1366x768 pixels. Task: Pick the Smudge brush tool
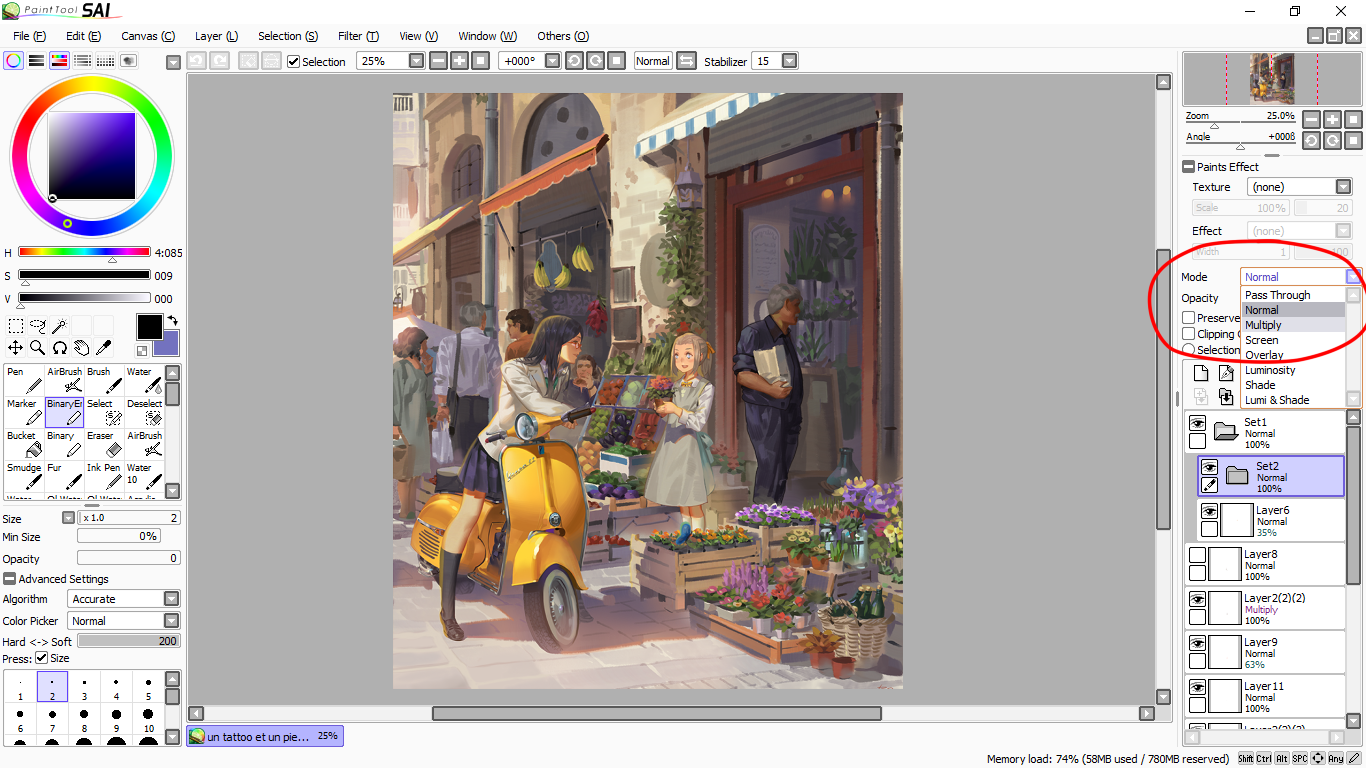point(23,476)
